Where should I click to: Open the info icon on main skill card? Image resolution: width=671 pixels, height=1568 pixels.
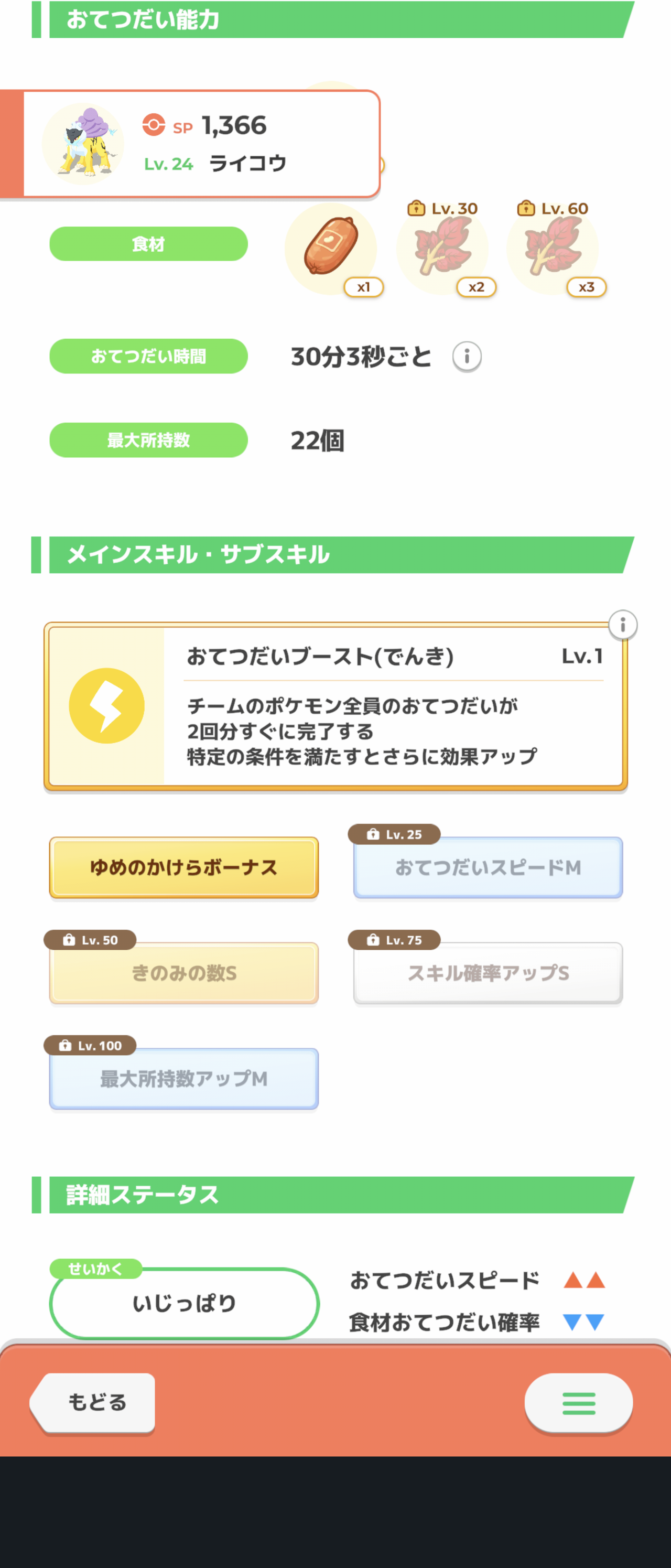click(x=623, y=625)
